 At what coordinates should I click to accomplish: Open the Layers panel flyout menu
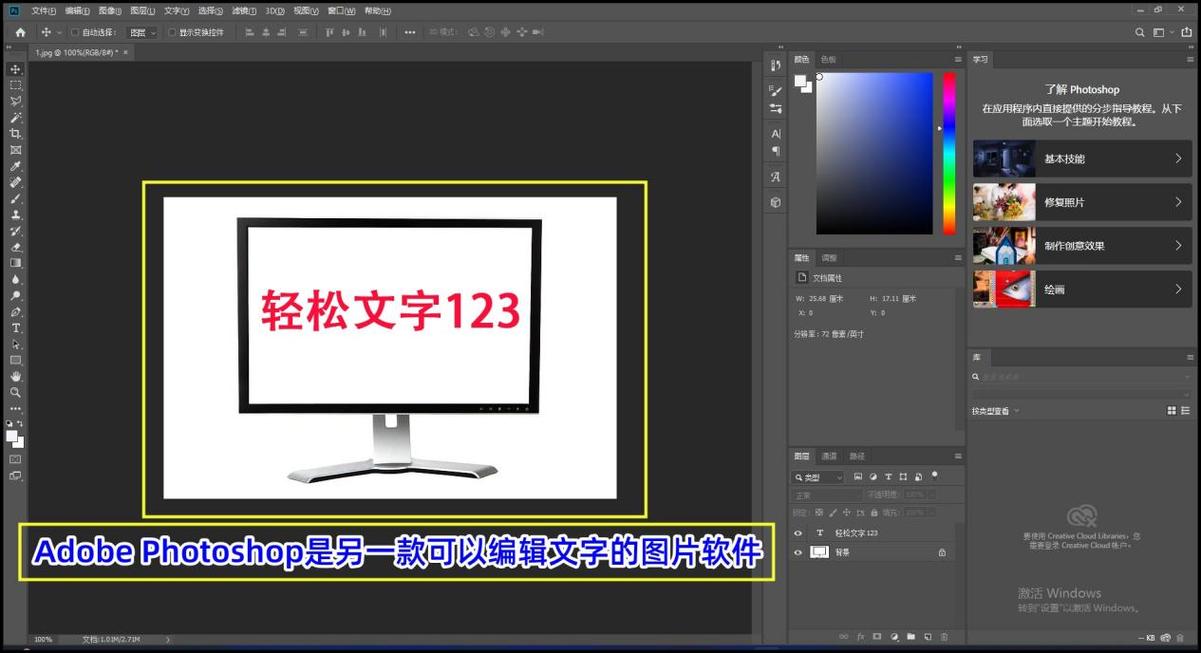coord(958,456)
